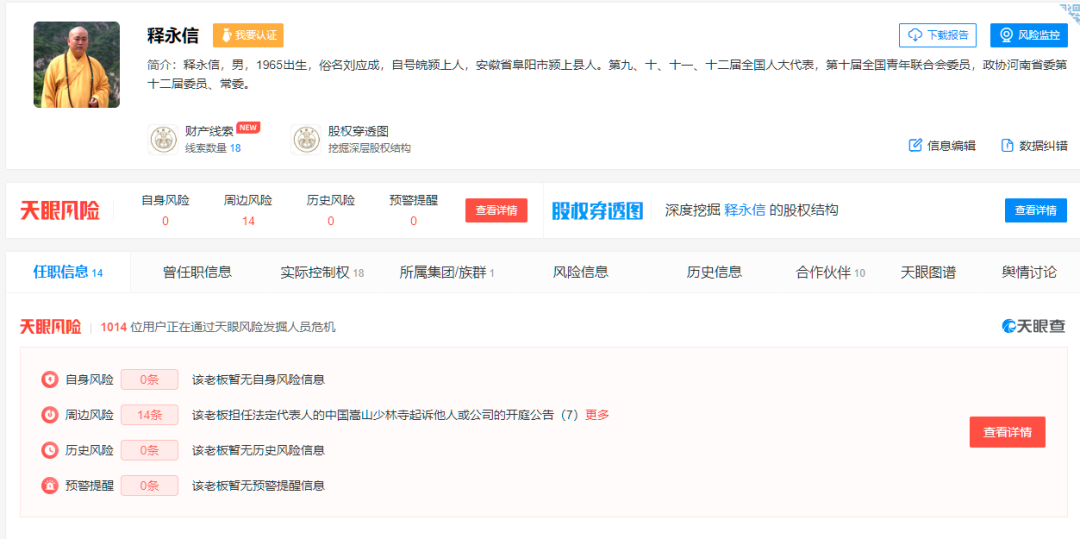
Task: Switch to the 历史信息 tab
Action: pyautogui.click(x=714, y=273)
